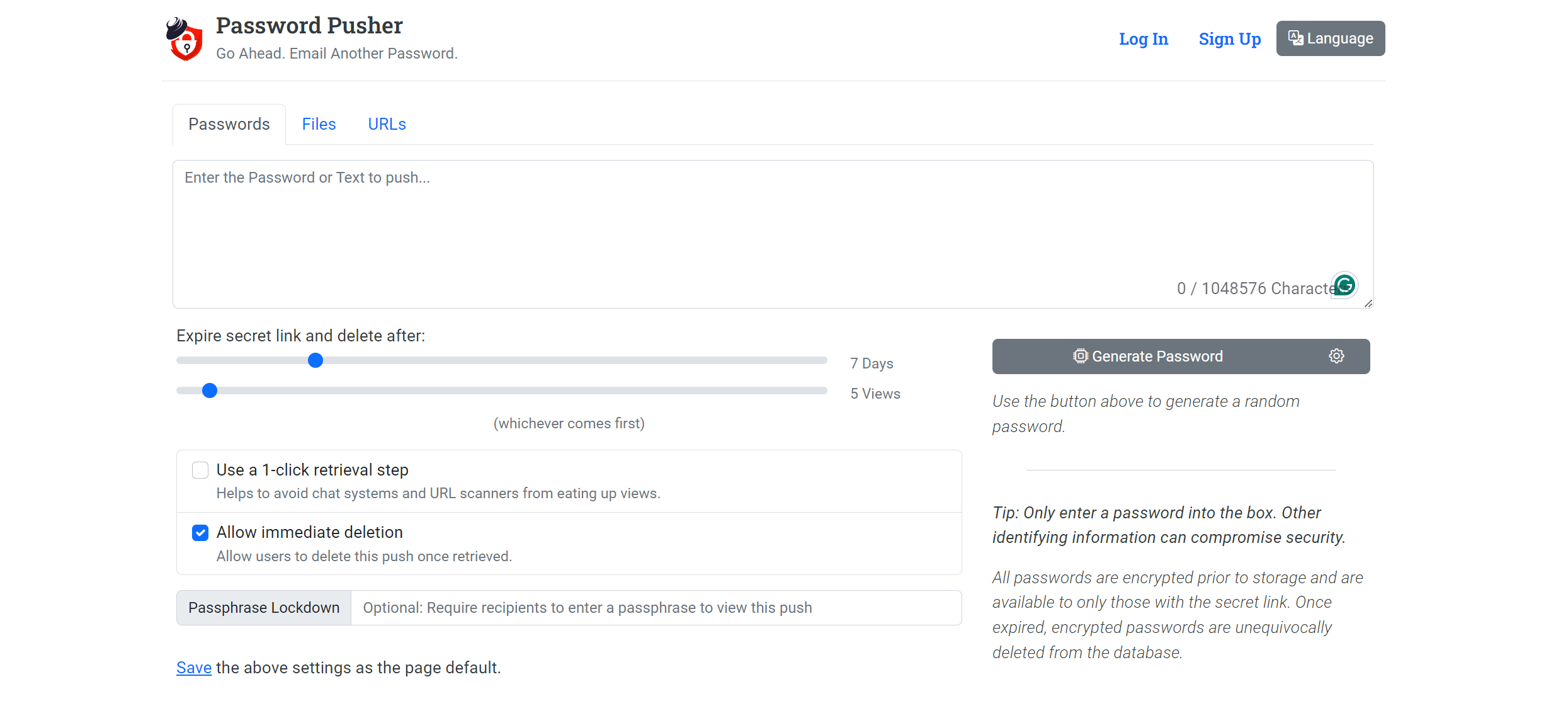
Task: Click the chip icon on Generate Password
Action: click(x=1081, y=356)
